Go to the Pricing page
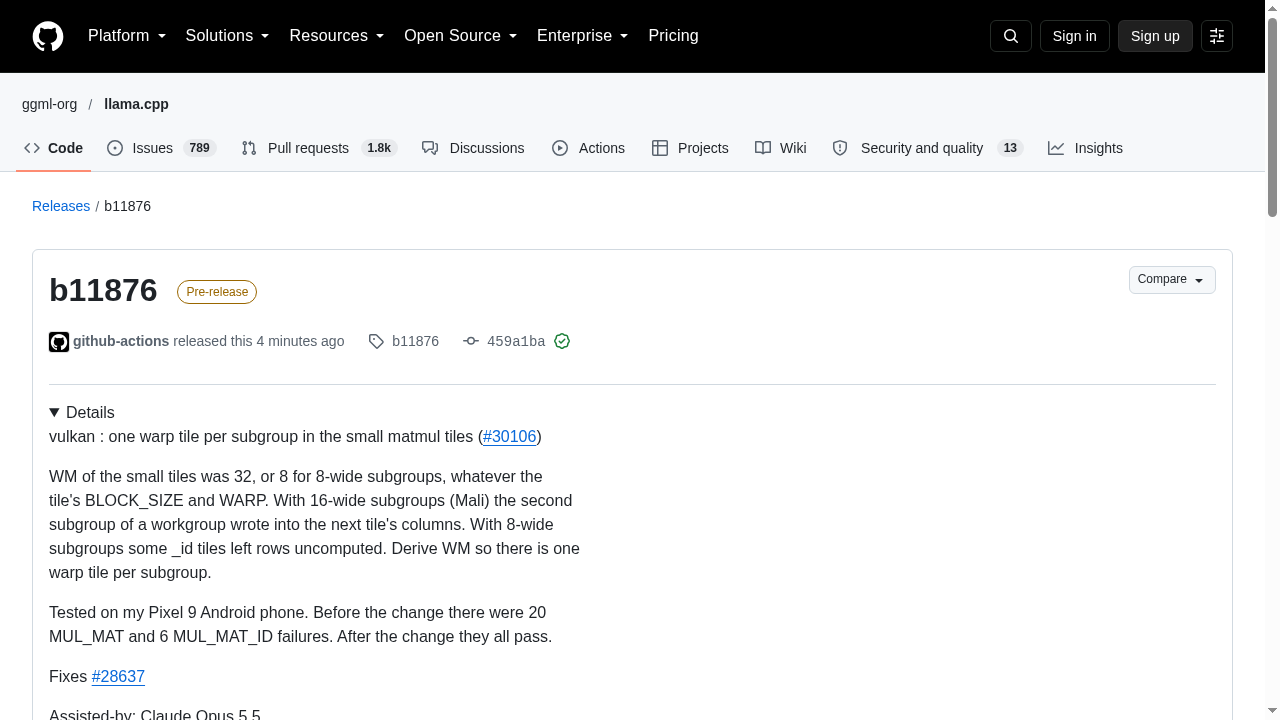 pyautogui.click(x=673, y=36)
